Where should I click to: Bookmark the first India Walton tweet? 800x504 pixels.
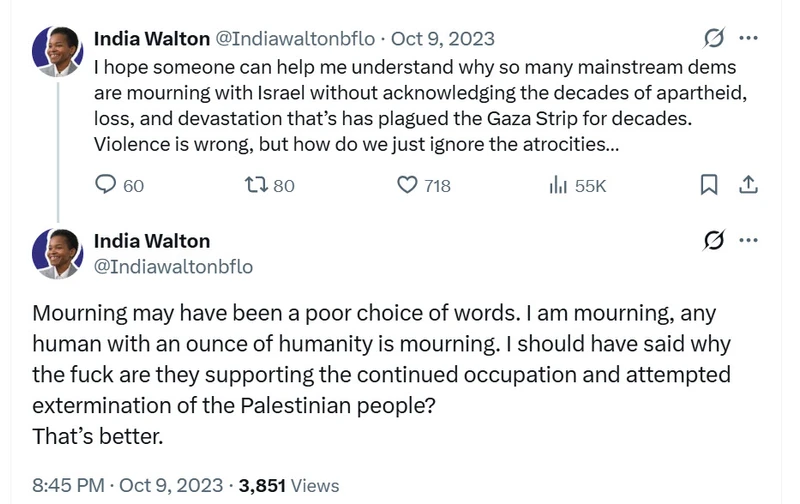(x=709, y=185)
